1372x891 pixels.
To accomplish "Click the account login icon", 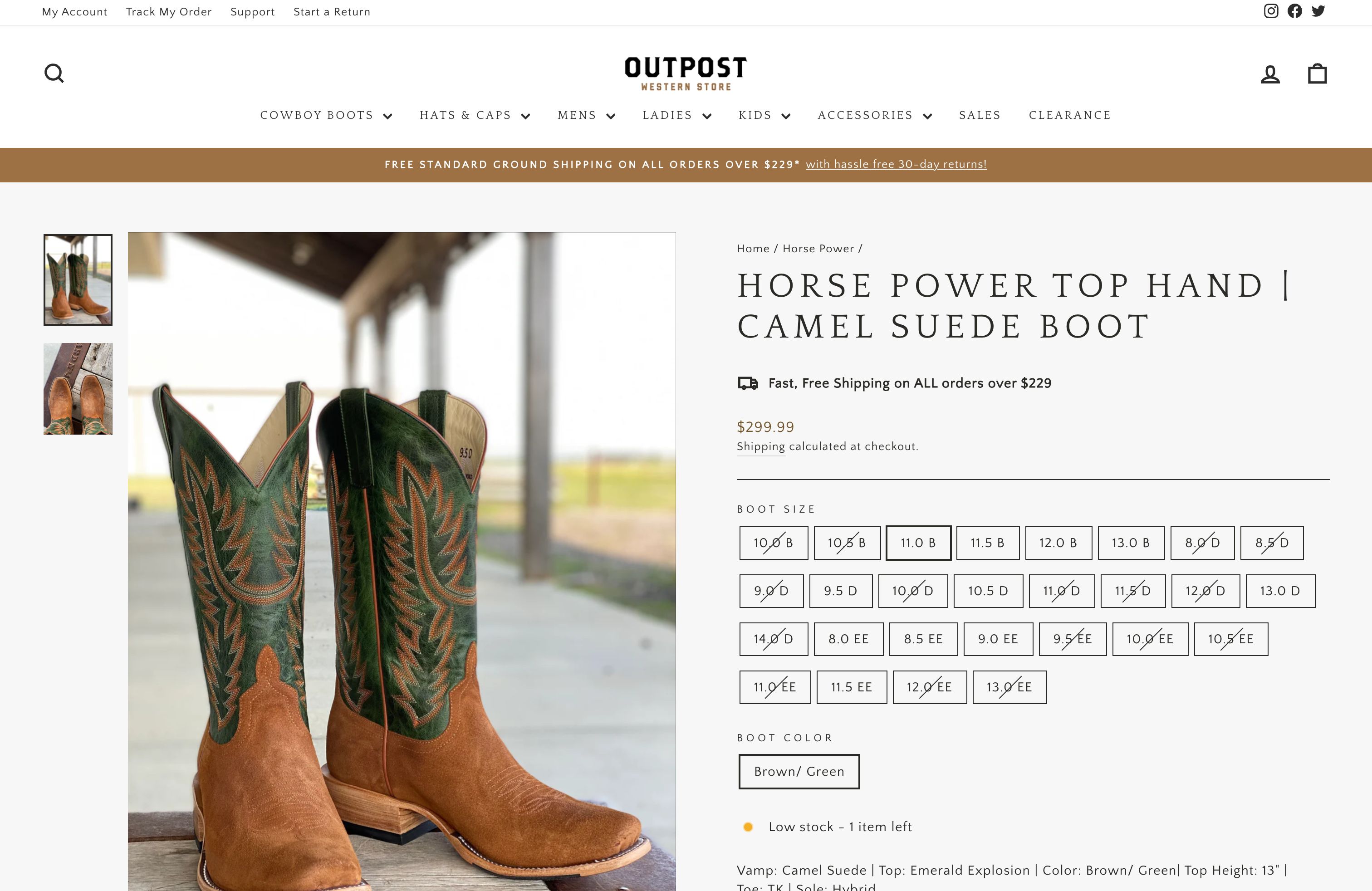I will pyautogui.click(x=1270, y=74).
